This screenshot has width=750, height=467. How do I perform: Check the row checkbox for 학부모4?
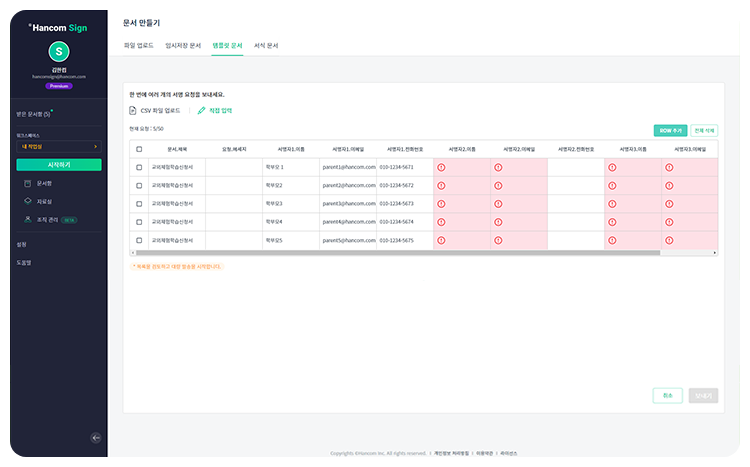(x=139, y=222)
